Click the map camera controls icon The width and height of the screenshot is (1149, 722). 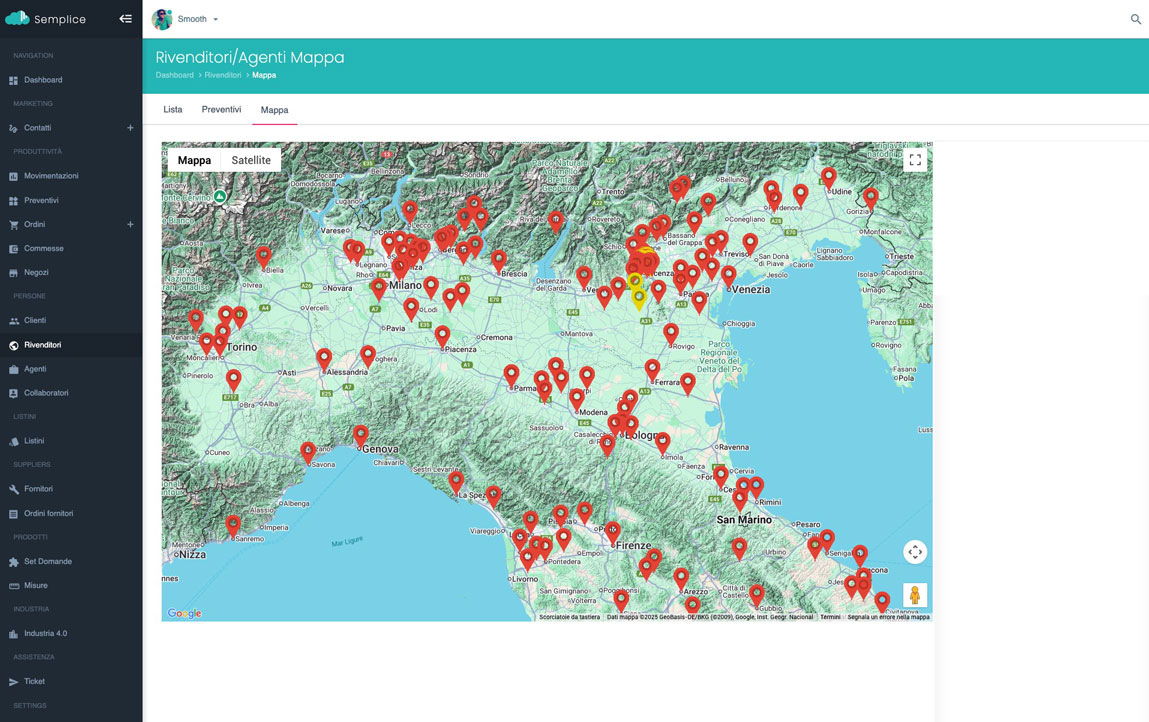tap(914, 552)
